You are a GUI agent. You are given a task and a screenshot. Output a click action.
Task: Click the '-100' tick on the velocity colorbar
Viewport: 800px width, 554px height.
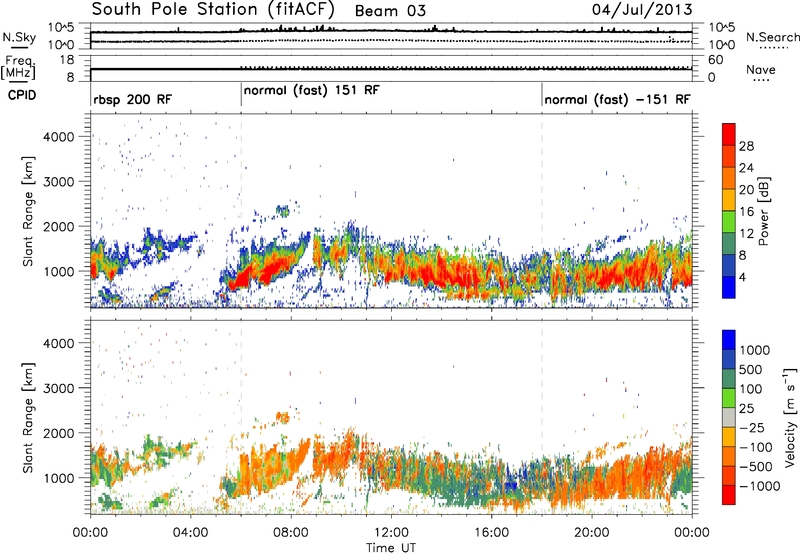tap(756, 447)
